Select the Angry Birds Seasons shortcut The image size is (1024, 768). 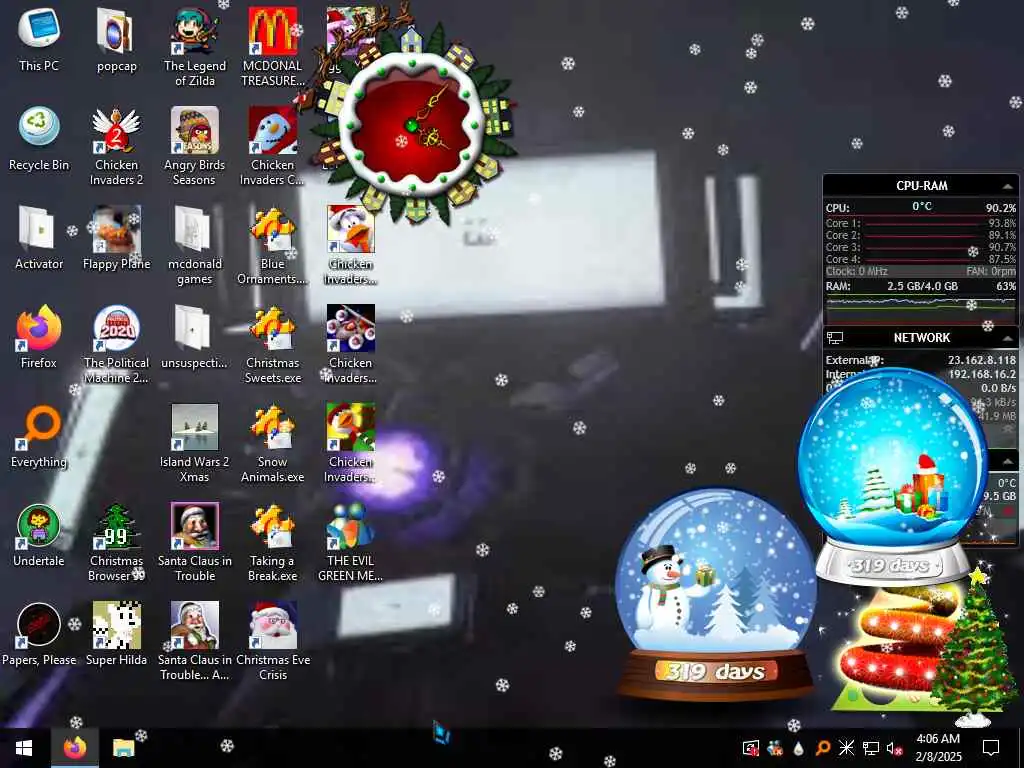(195, 146)
